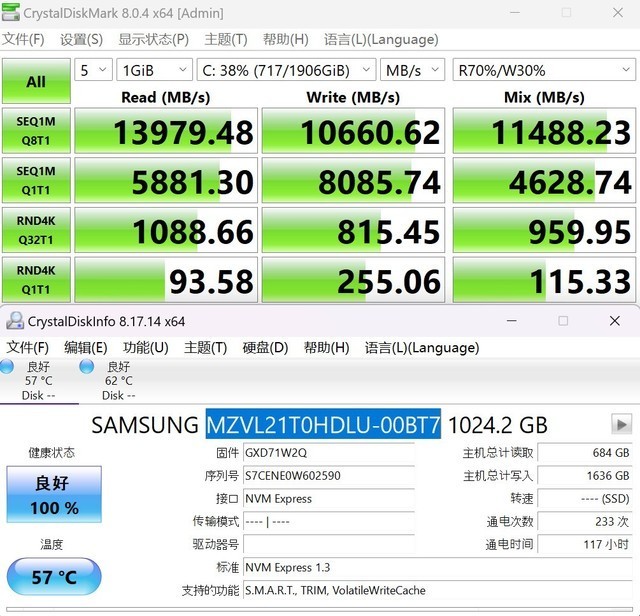640x616 pixels.
Task: Open 设置(S) menu in CrystalDiskMark
Action: pyautogui.click(x=81, y=40)
